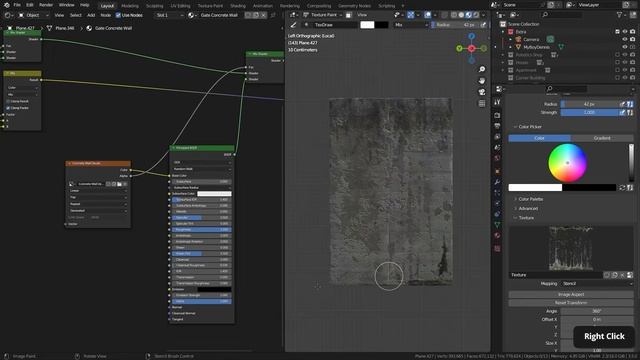
Task: Open the Material properties tab icon
Action: [x=497, y=235]
